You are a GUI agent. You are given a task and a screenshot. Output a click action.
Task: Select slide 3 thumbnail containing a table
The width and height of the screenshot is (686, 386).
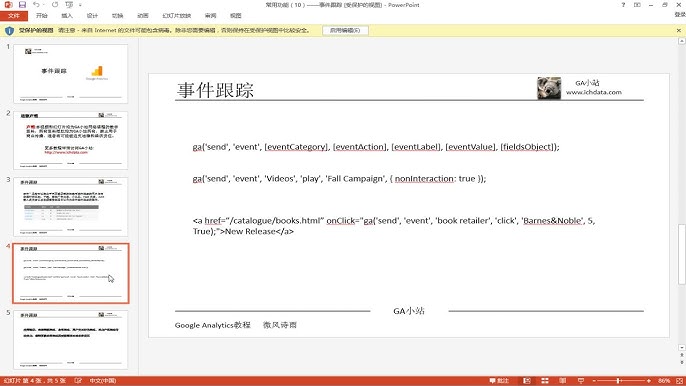pos(70,207)
